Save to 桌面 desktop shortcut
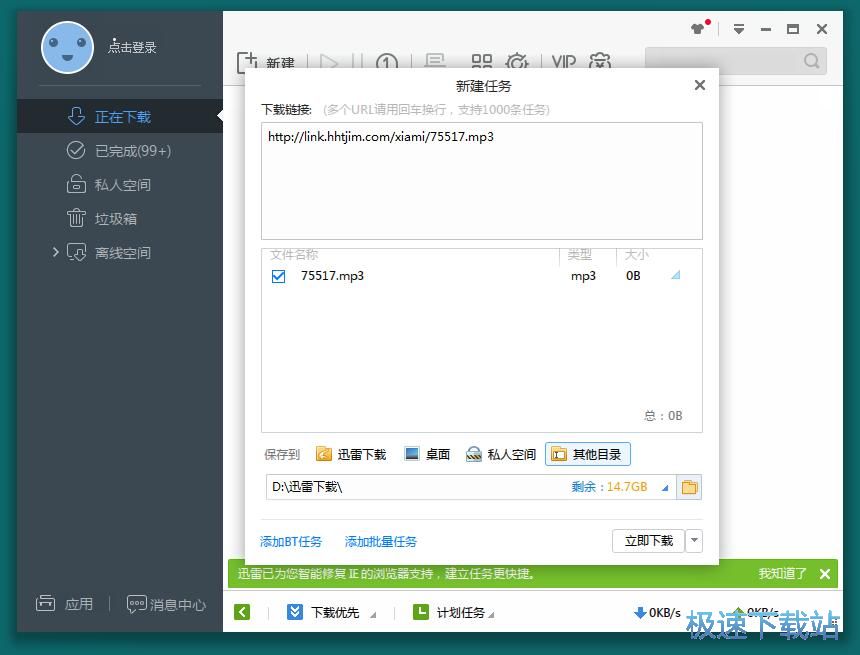 [427, 454]
